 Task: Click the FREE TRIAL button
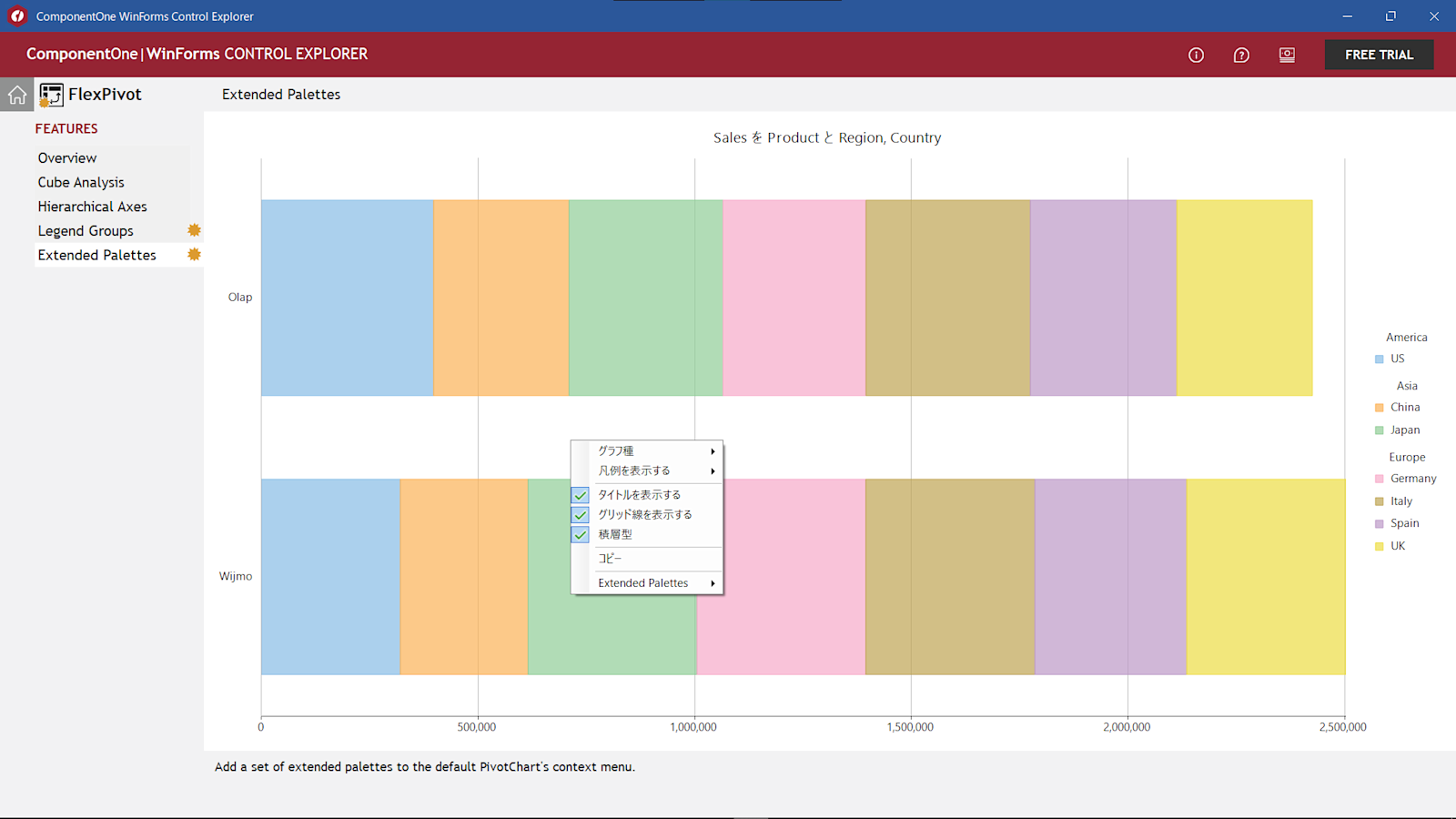[x=1379, y=55]
